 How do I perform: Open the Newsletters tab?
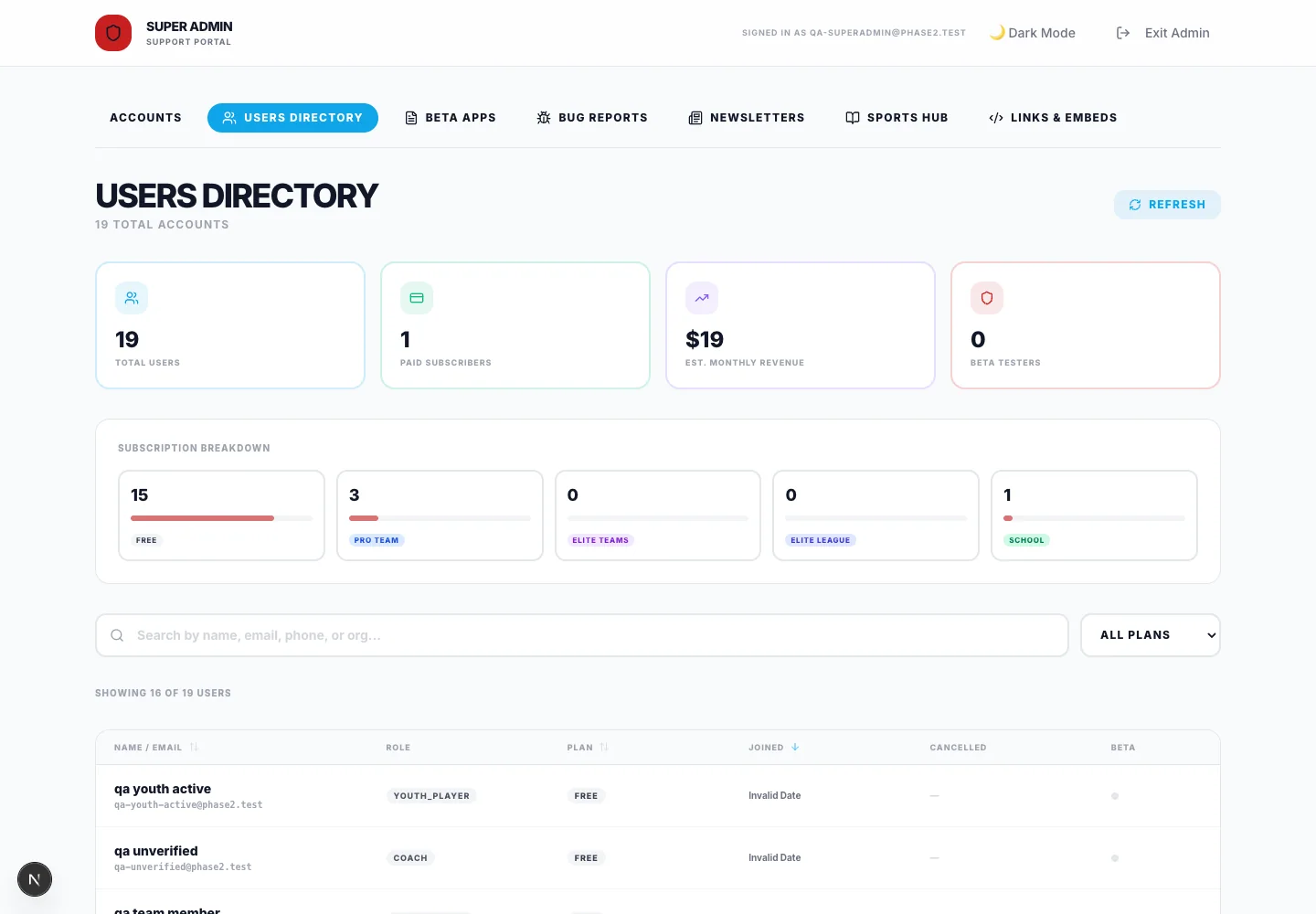tap(747, 118)
